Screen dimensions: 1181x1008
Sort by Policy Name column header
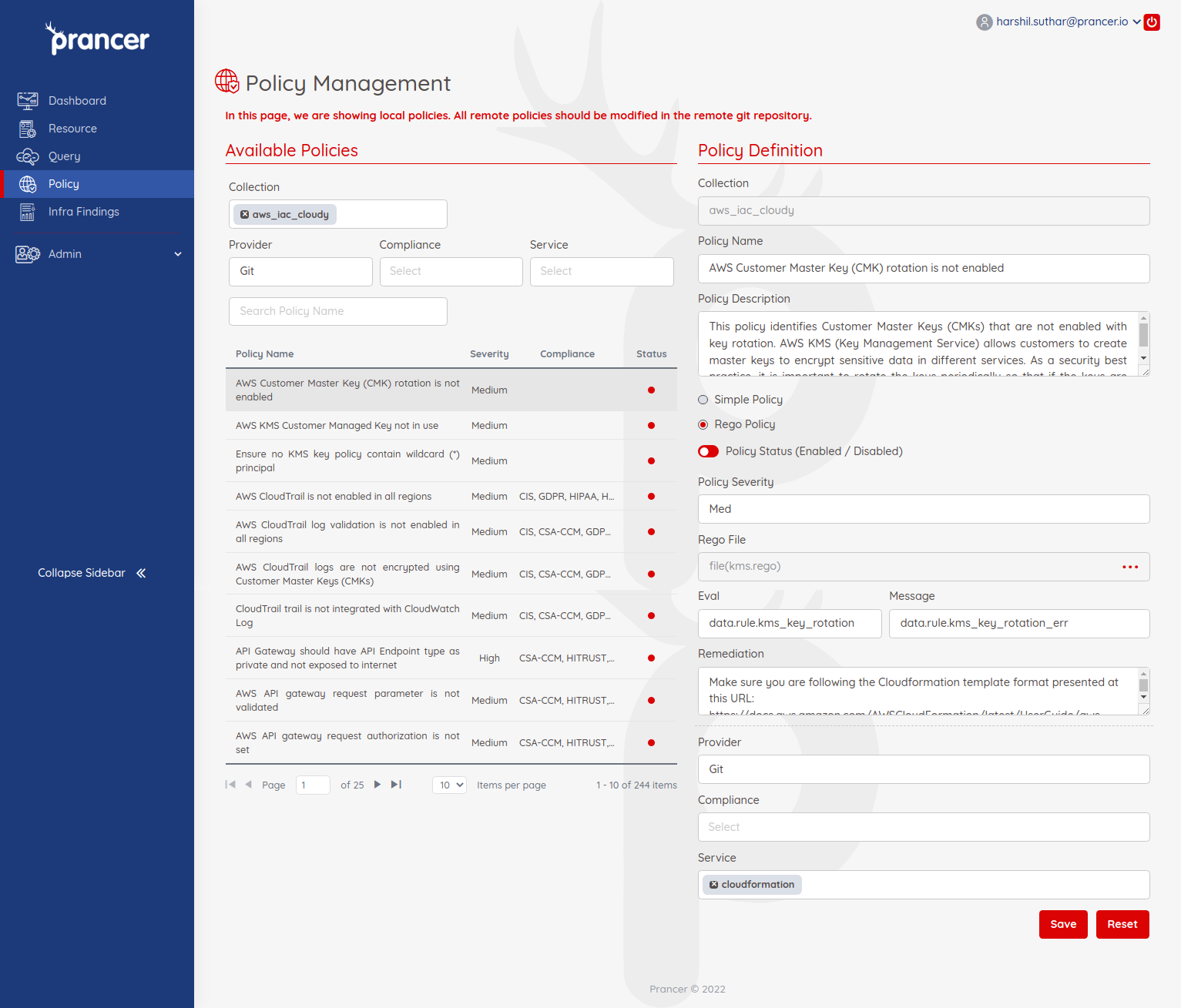click(265, 354)
